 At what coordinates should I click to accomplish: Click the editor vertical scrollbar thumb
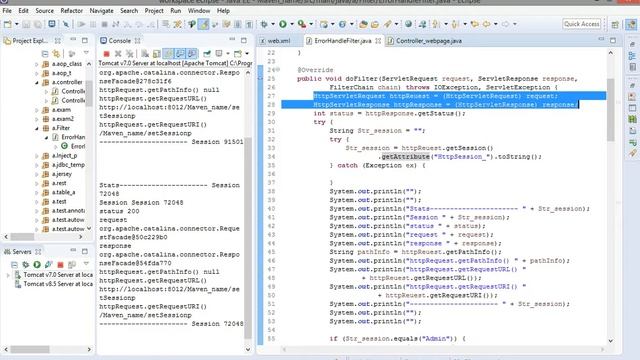point(611,109)
